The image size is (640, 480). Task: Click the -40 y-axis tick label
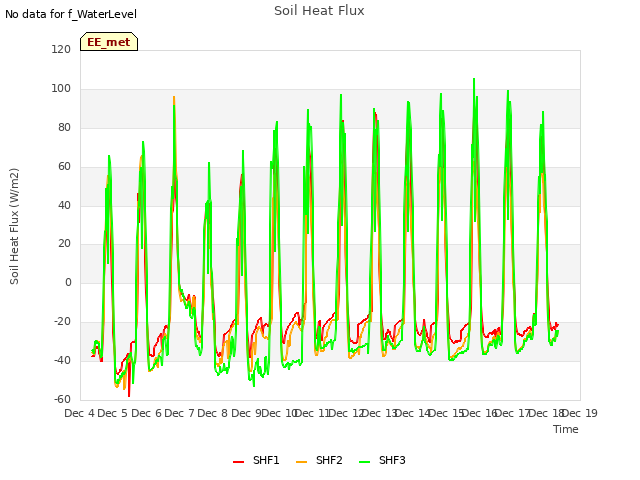point(62,360)
